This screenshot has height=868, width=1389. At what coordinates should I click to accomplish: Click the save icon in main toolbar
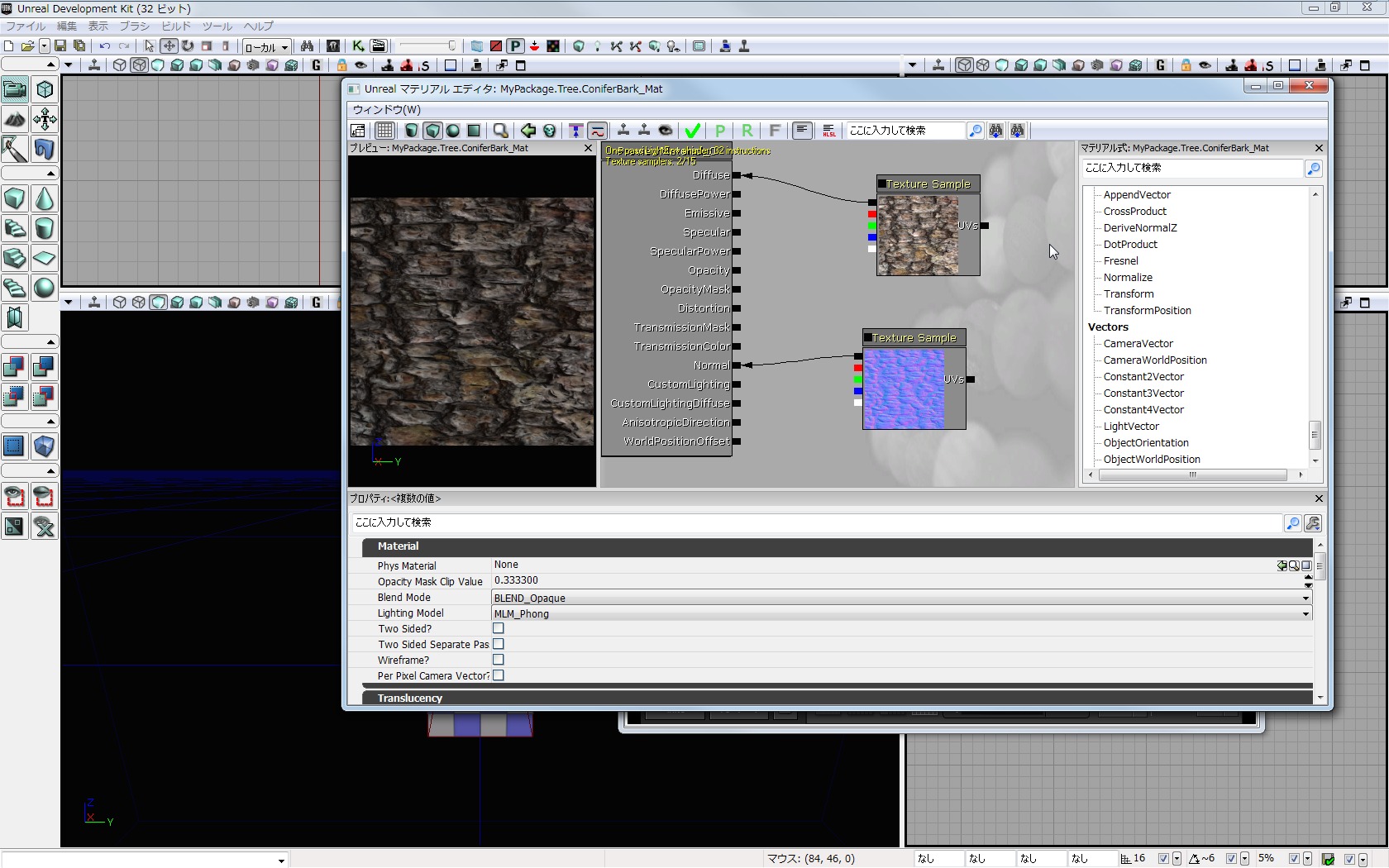pyautogui.click(x=60, y=46)
